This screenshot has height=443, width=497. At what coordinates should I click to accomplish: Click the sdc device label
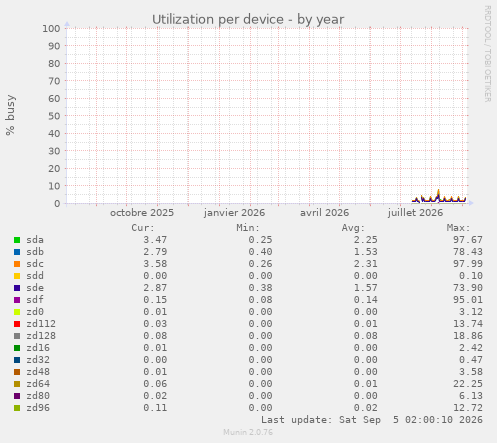click(x=35, y=264)
